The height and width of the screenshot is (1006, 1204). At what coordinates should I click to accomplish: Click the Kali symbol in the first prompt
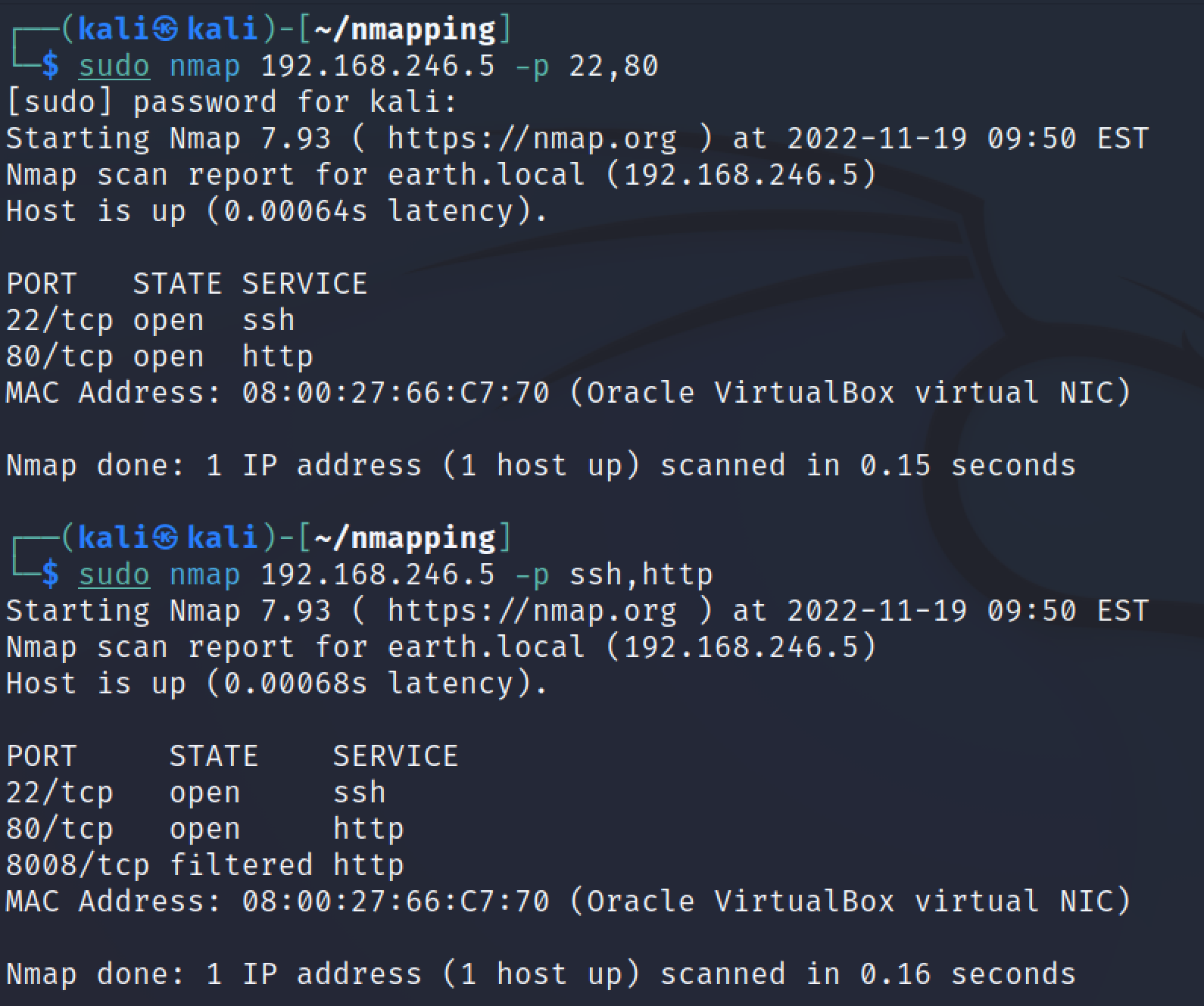(x=166, y=30)
